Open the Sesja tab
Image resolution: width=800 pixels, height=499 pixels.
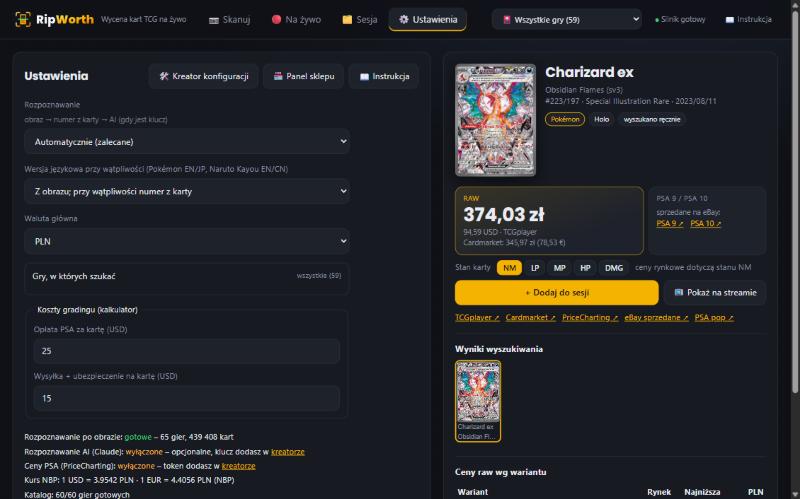click(x=360, y=19)
